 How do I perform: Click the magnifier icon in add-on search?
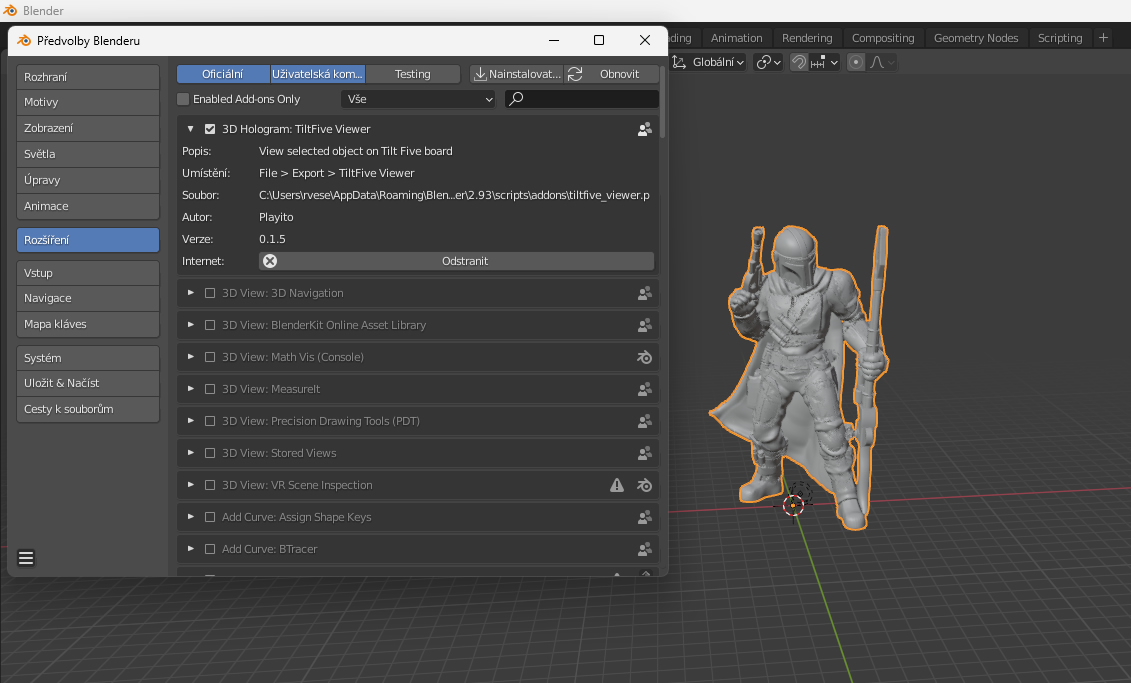pos(516,99)
